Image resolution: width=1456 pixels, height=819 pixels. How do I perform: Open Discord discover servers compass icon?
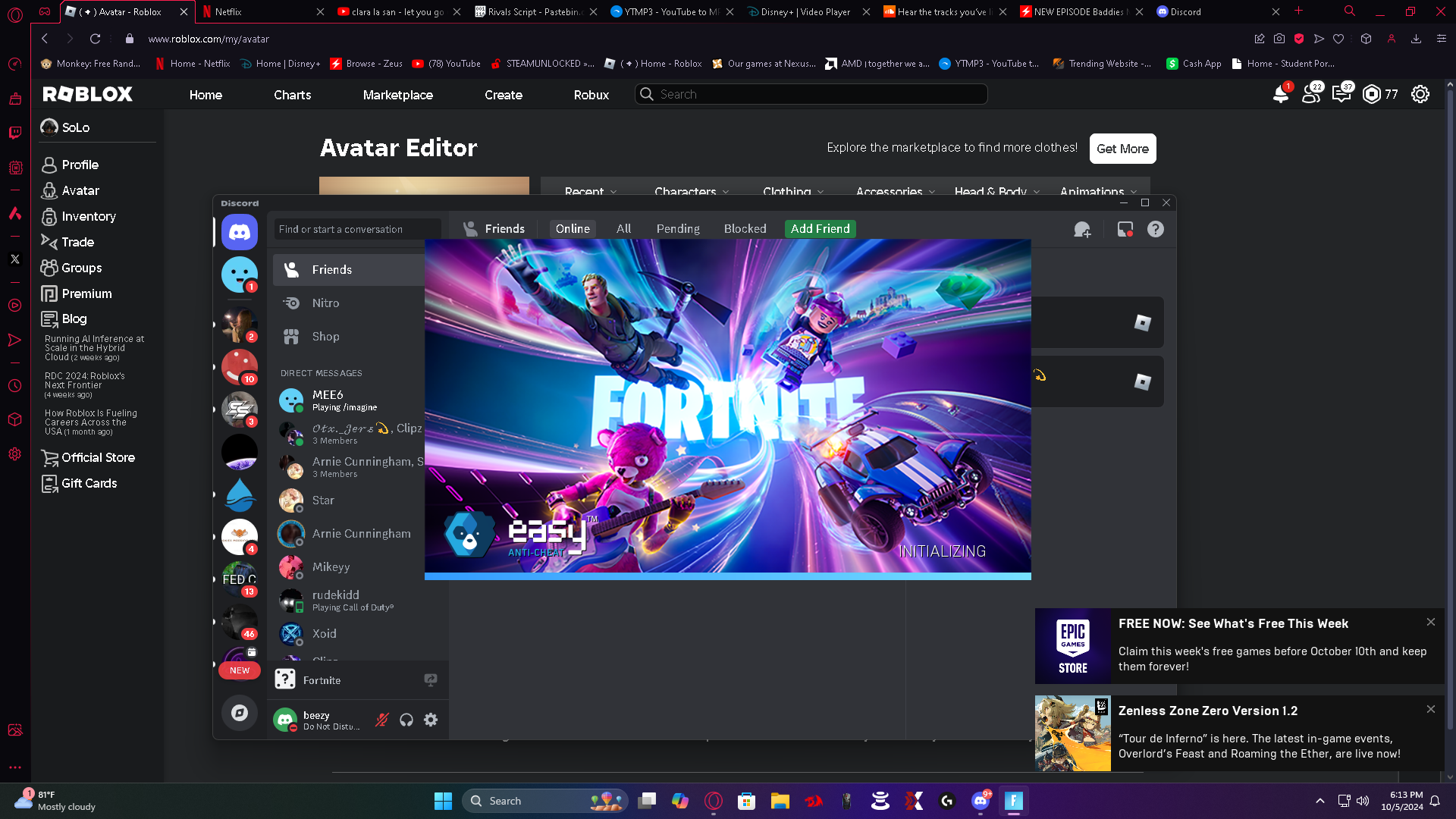pyautogui.click(x=240, y=713)
